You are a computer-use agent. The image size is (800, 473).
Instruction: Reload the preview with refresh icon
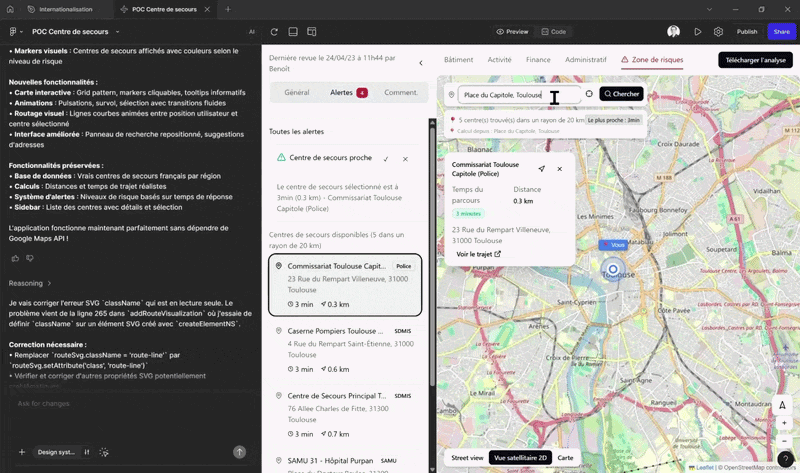[274, 32]
